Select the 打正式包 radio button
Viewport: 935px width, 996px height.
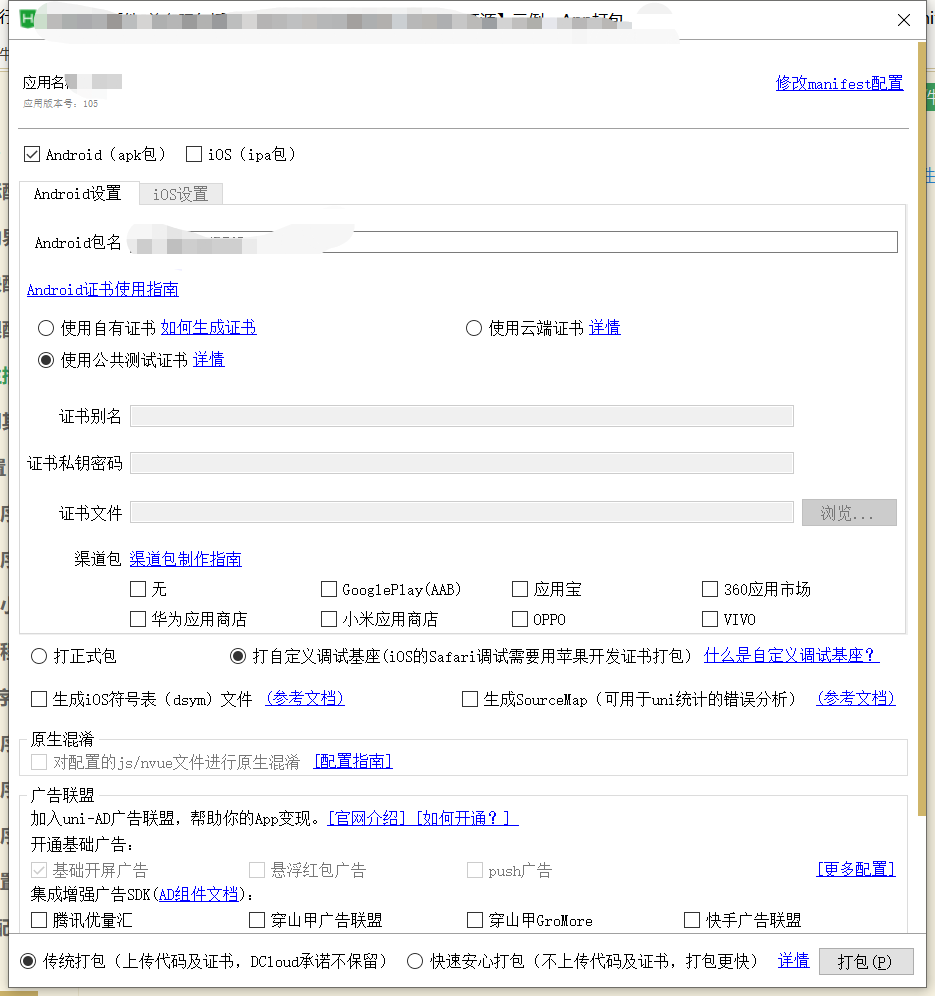(x=39, y=657)
